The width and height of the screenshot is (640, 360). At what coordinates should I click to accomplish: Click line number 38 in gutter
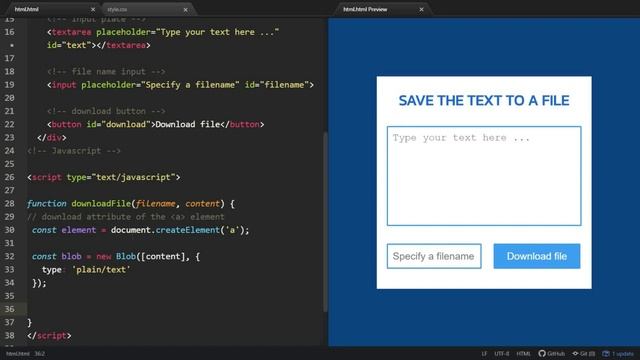point(9,336)
